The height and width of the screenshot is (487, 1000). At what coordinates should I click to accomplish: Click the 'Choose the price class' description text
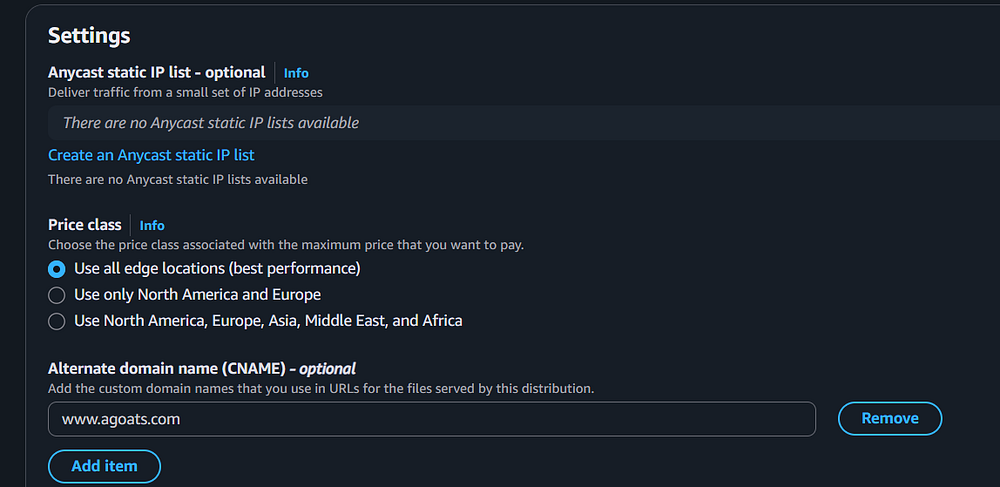[x=285, y=245]
